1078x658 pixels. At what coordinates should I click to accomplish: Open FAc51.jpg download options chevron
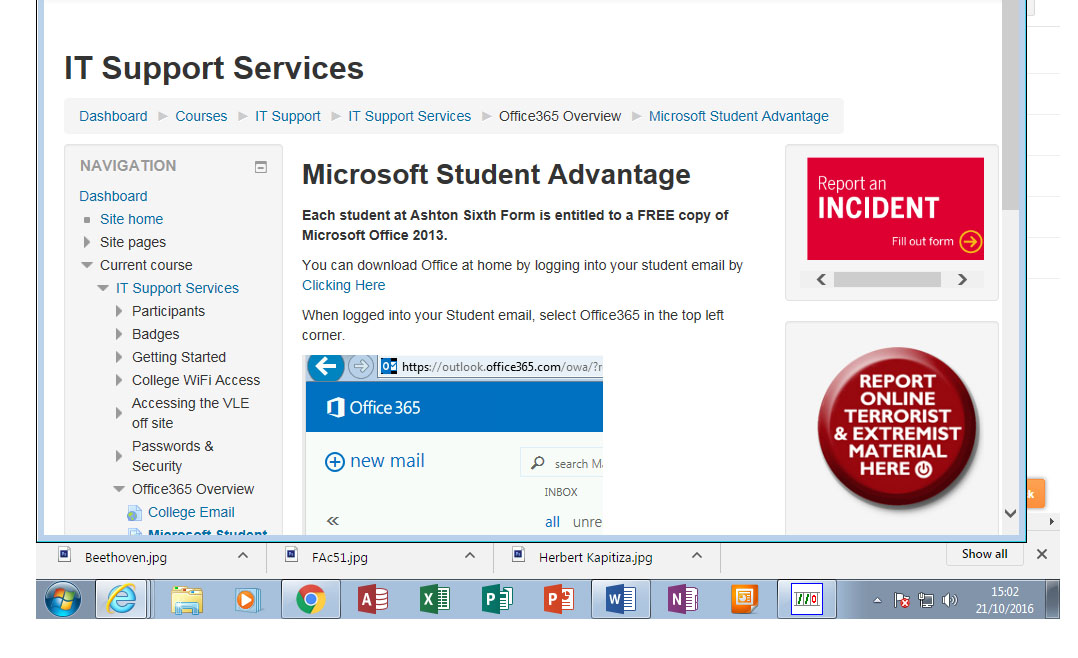click(x=470, y=556)
